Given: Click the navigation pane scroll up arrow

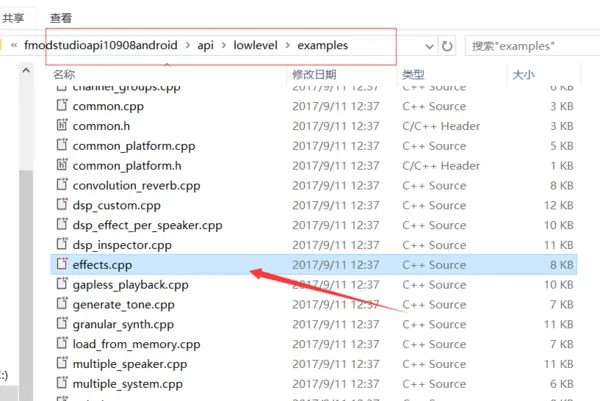Looking at the screenshot, I should click(x=26, y=70).
